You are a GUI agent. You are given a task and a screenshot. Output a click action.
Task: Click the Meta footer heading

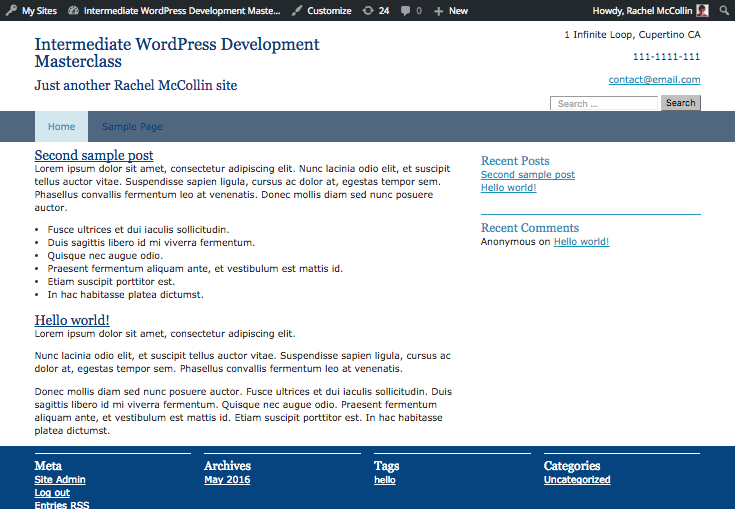point(48,465)
